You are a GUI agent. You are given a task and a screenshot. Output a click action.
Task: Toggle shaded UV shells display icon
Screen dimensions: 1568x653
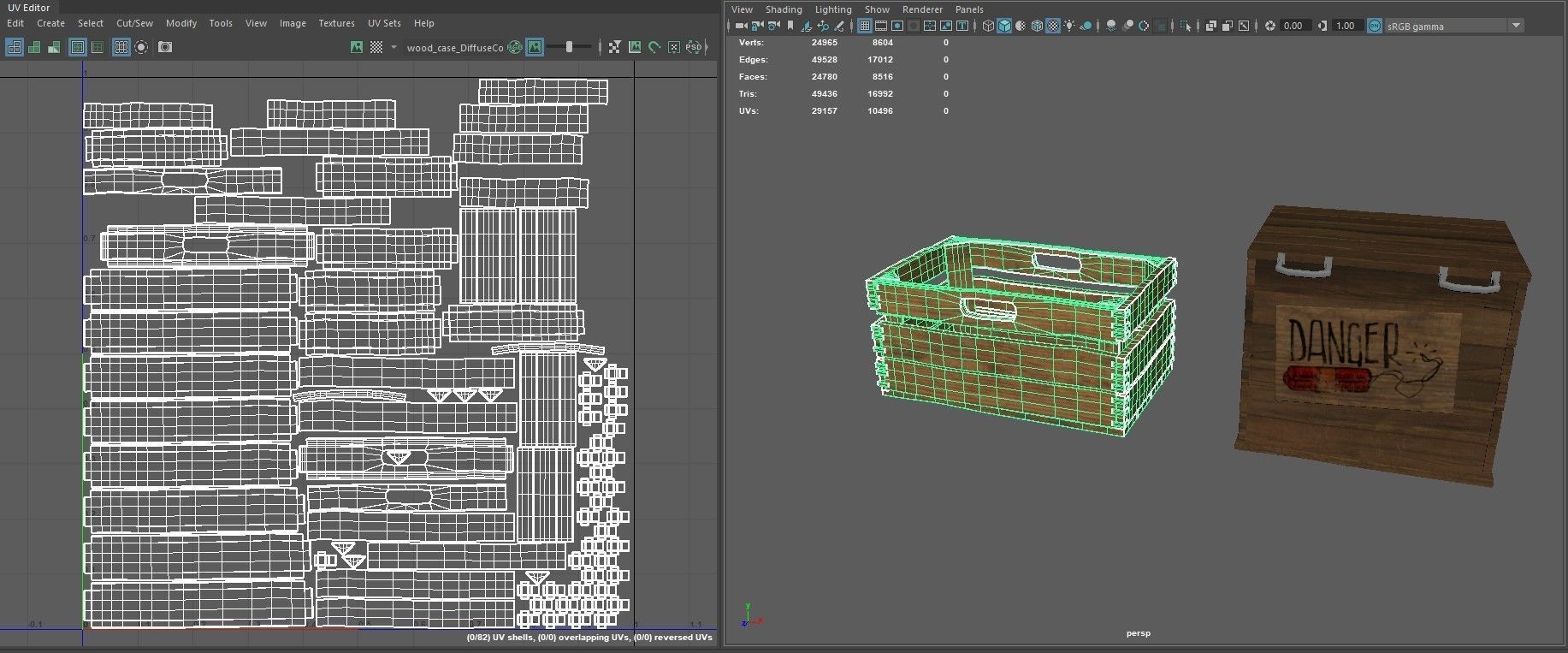click(x=34, y=47)
